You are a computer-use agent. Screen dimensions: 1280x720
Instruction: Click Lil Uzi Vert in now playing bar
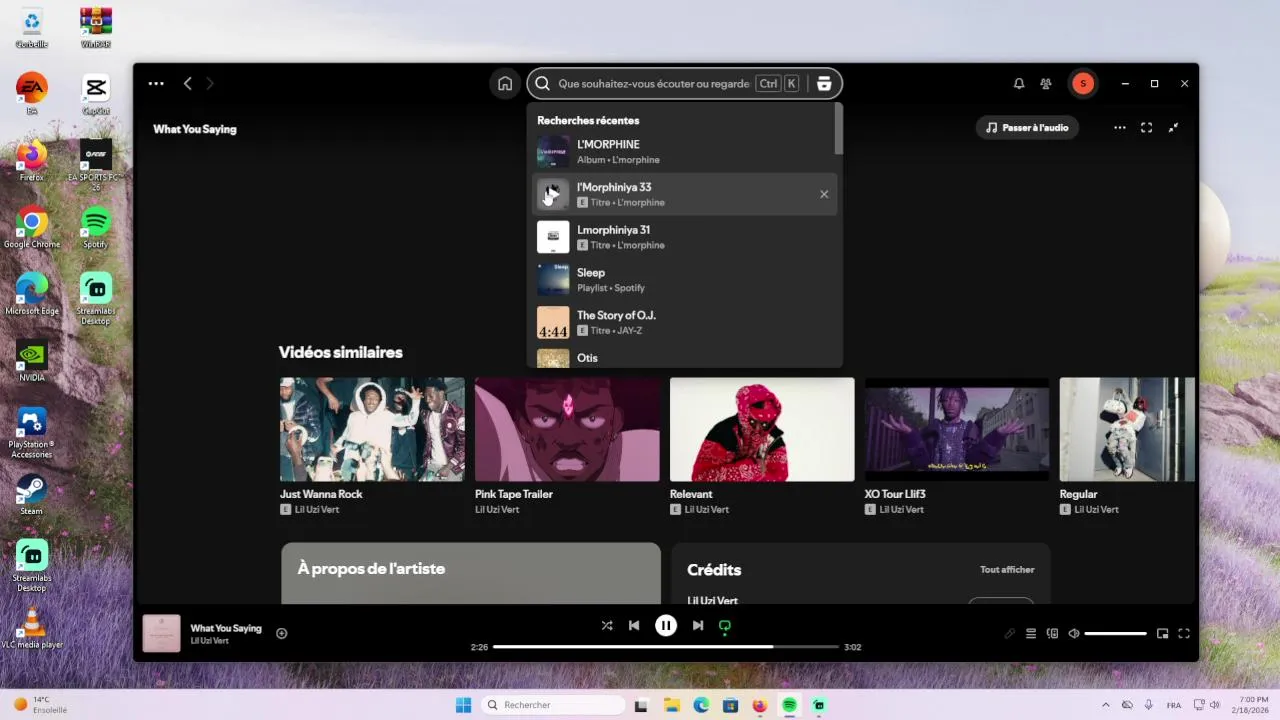[x=210, y=641]
